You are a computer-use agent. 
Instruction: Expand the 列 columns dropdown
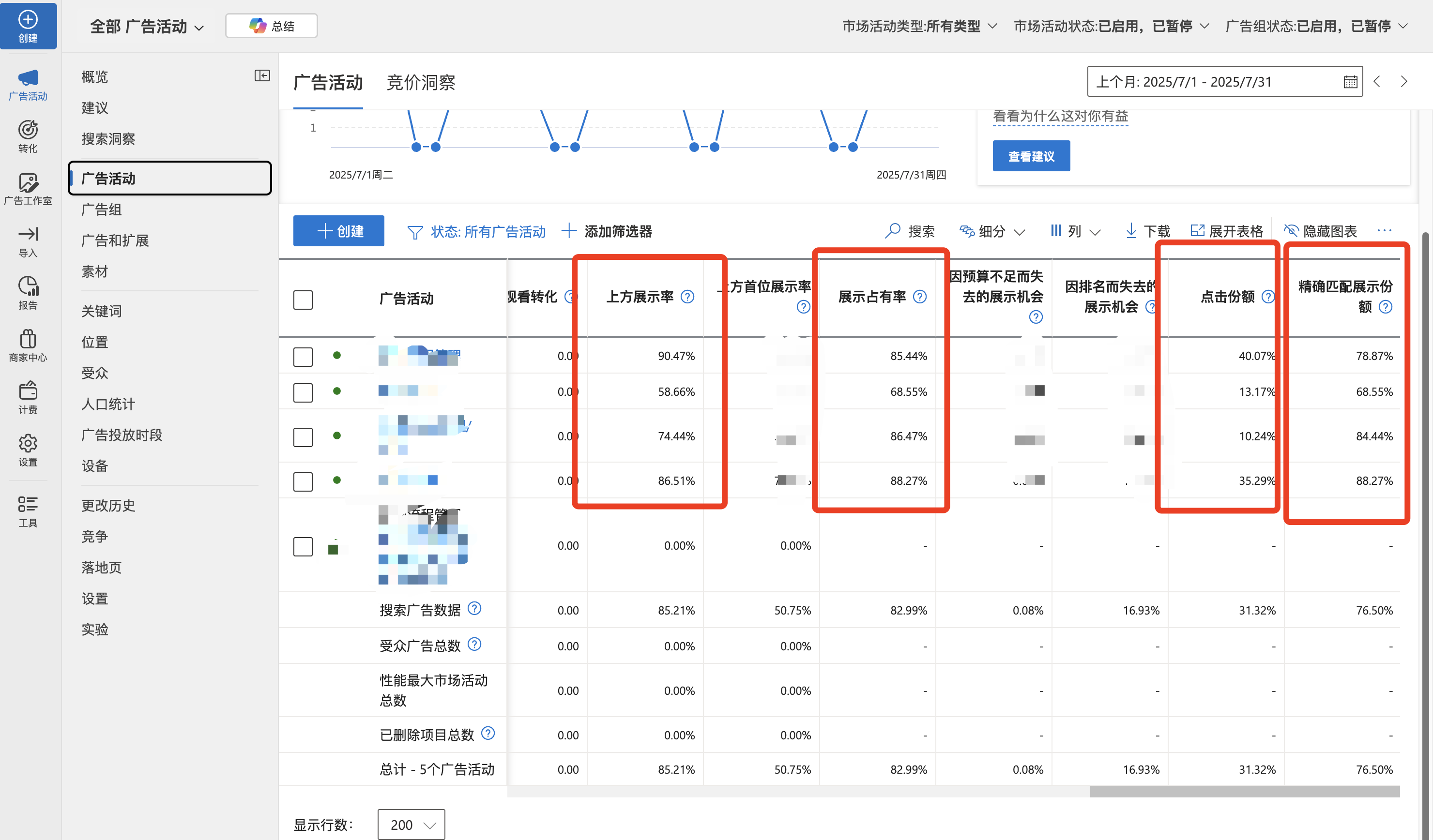tap(1075, 231)
